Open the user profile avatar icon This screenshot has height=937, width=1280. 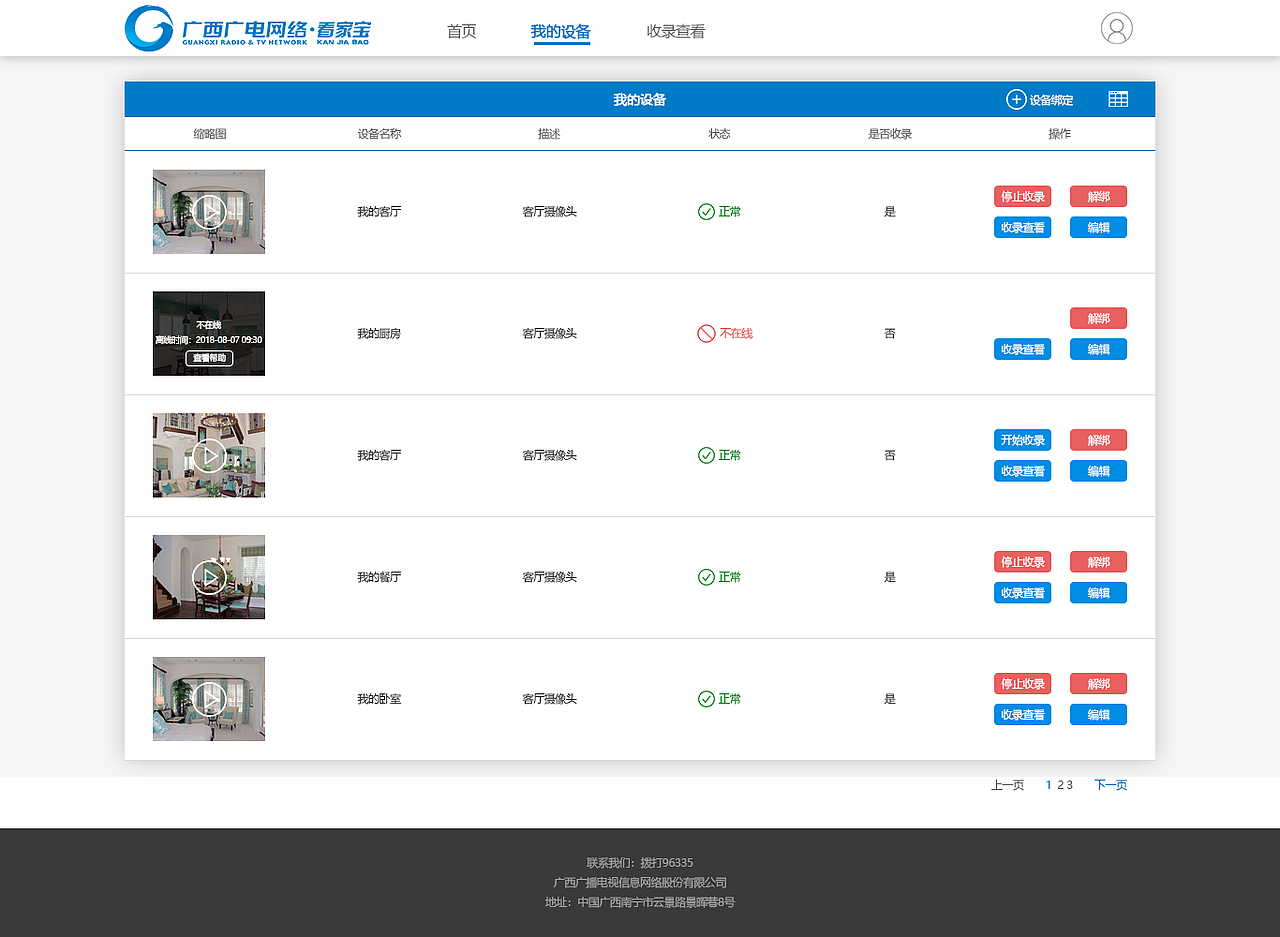(1115, 28)
